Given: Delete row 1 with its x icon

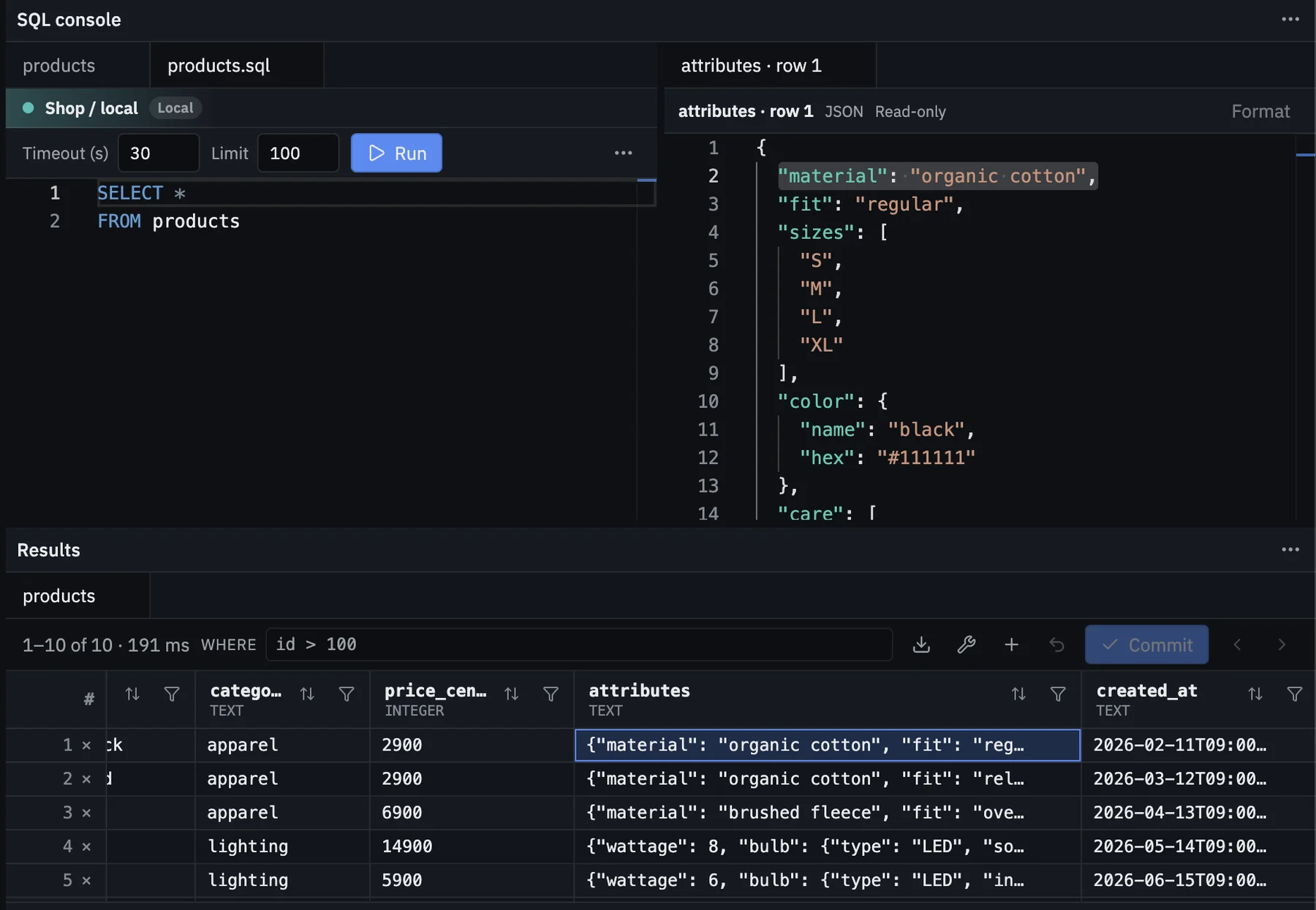Looking at the screenshot, I should point(86,746).
